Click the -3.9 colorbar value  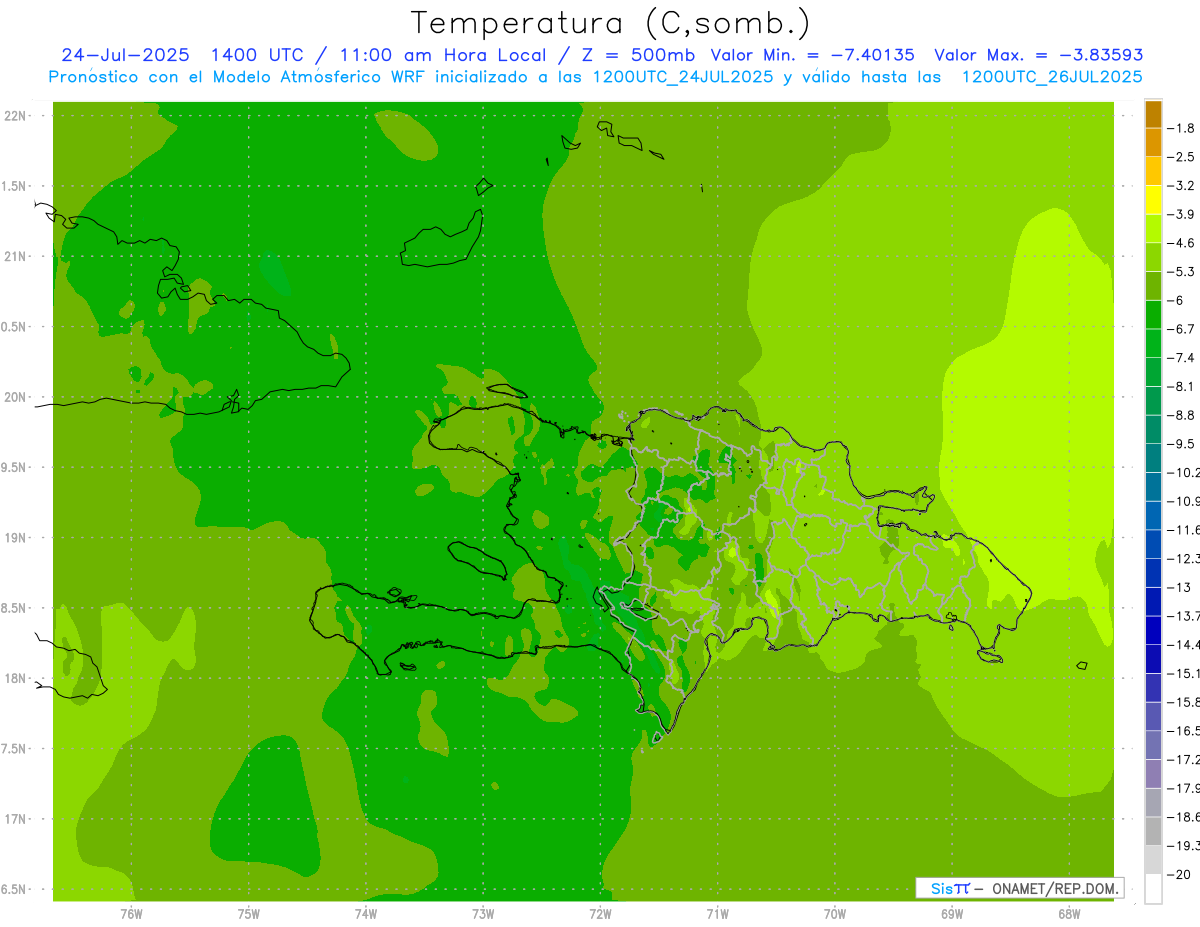click(1181, 214)
